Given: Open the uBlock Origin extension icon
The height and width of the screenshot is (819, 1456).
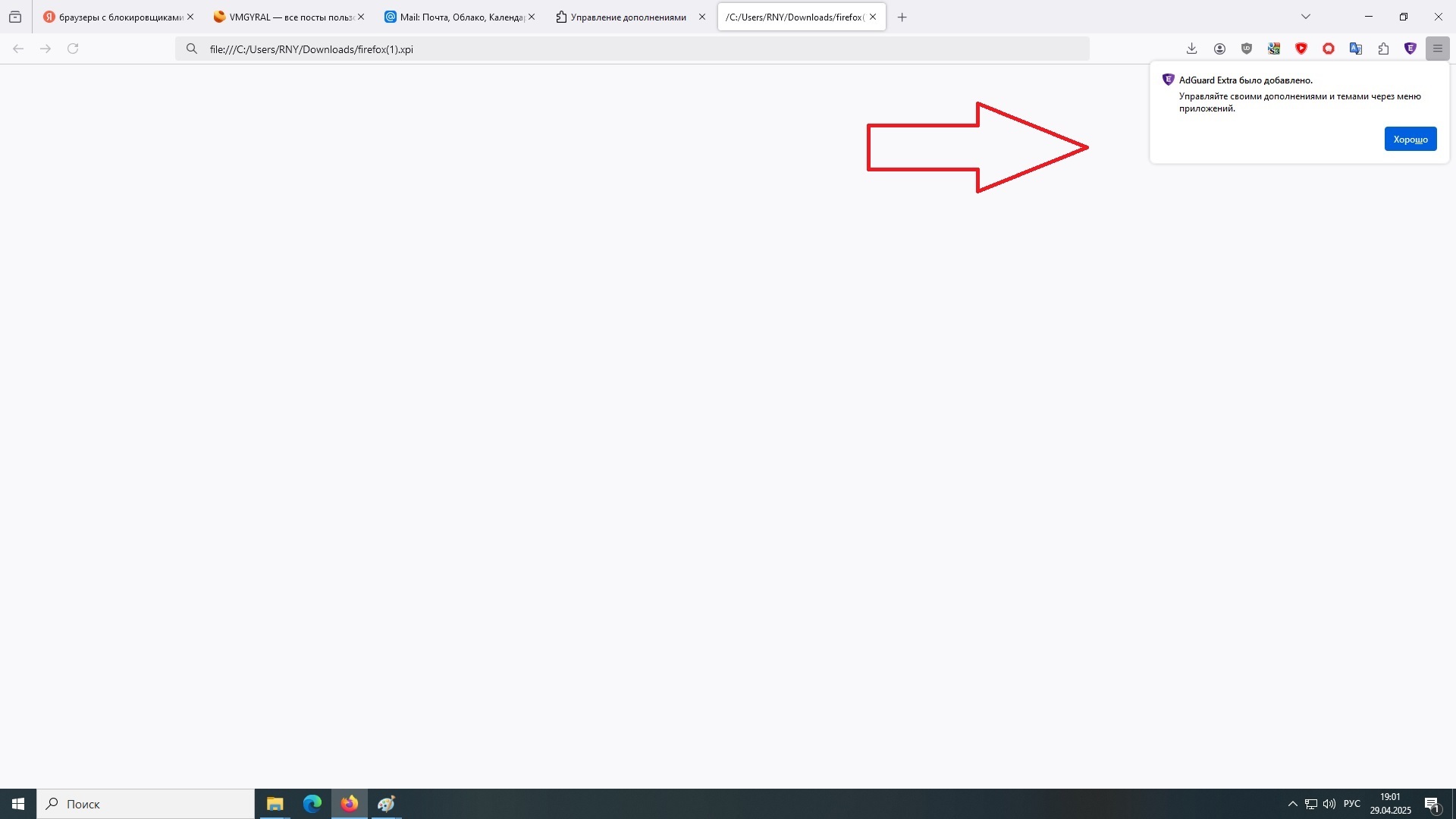Looking at the screenshot, I should coord(1247,49).
